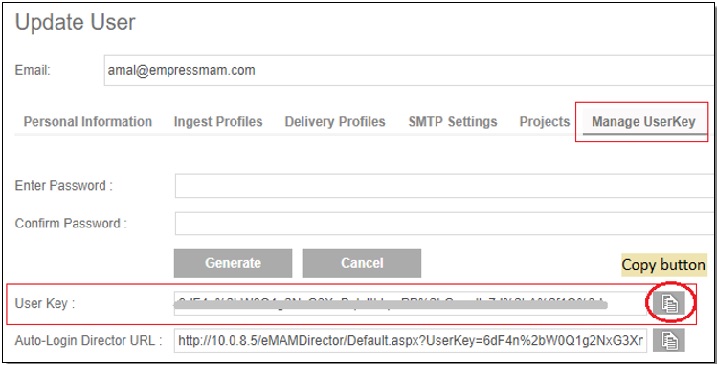Viewport: 717px width, 365px height.
Task: Copy the Auto-Login Director URL
Action: (669, 340)
